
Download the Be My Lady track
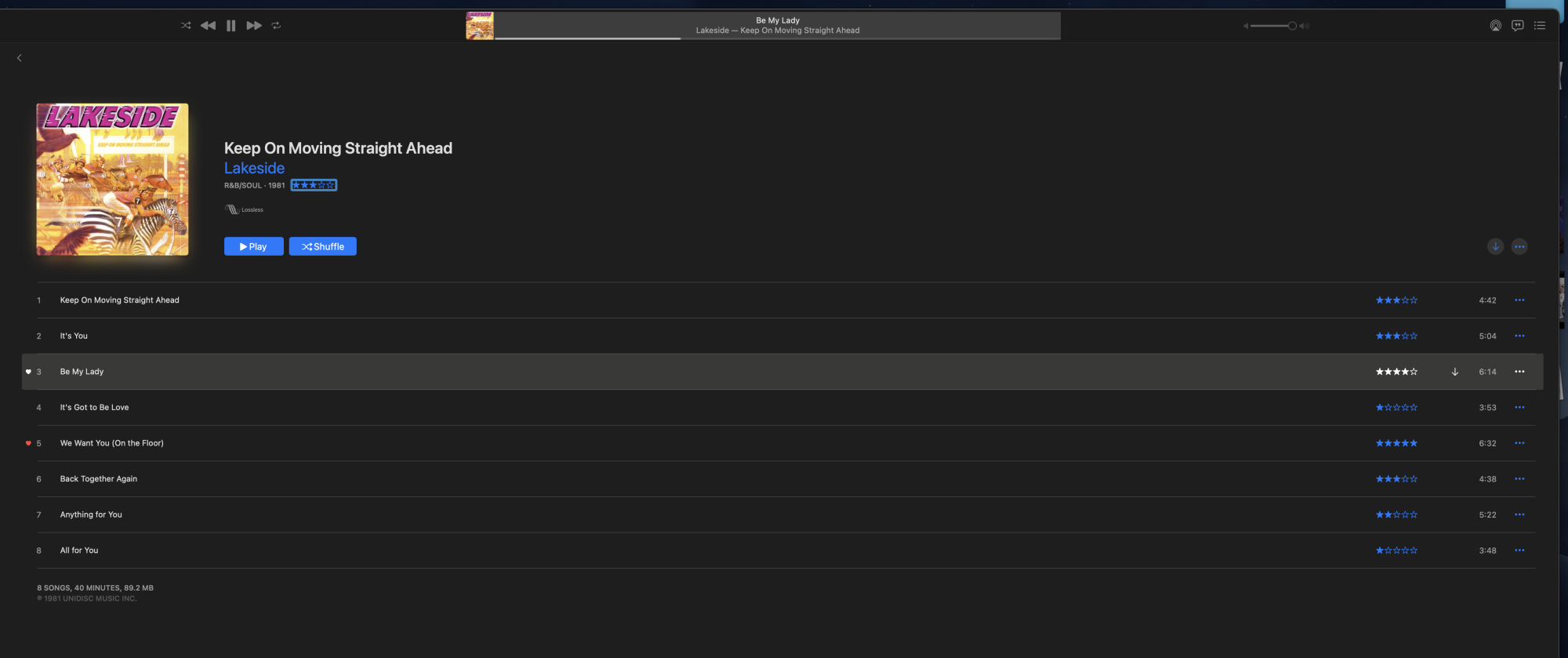pyautogui.click(x=1455, y=372)
